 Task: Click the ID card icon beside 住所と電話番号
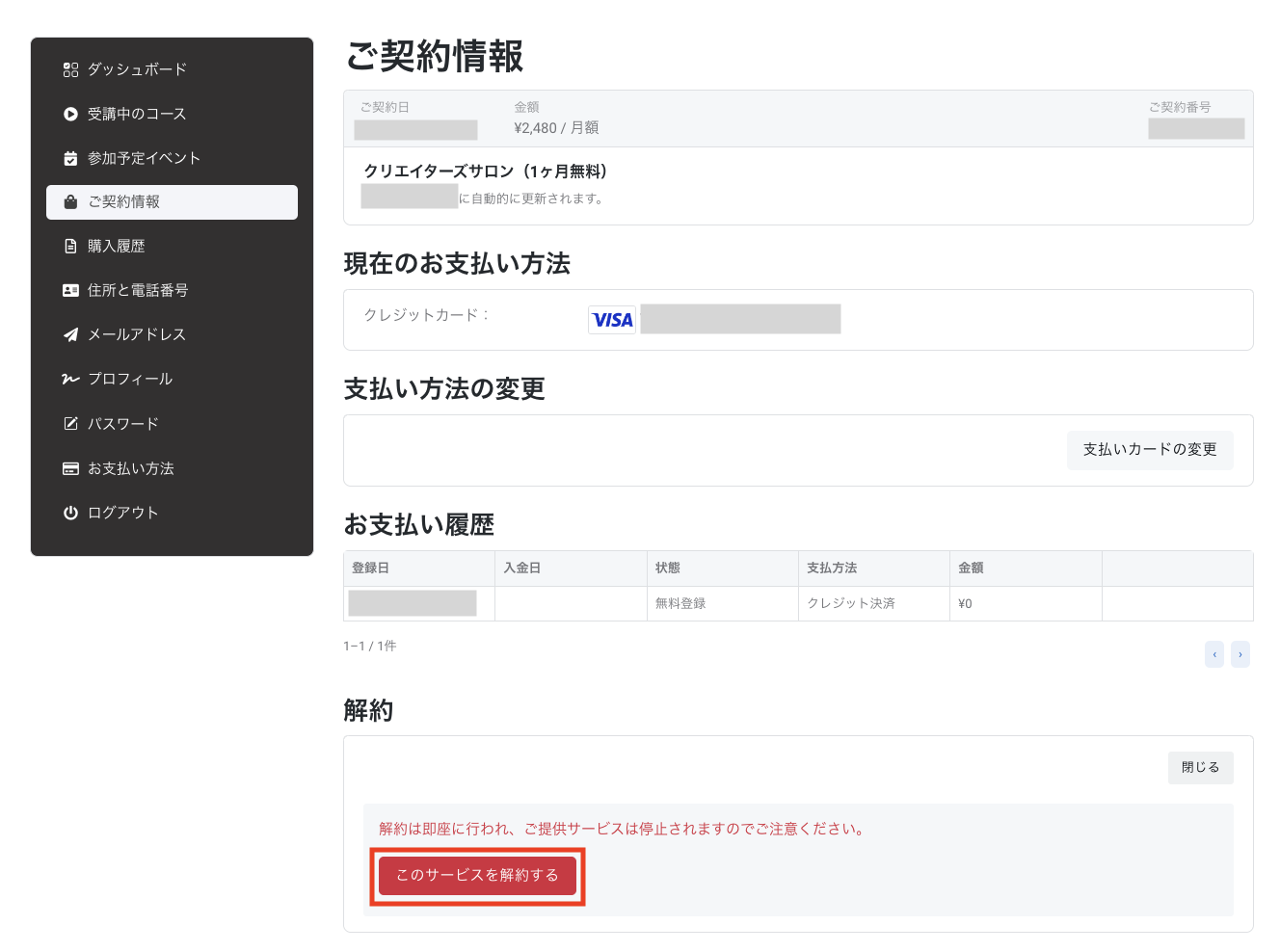(x=70, y=290)
